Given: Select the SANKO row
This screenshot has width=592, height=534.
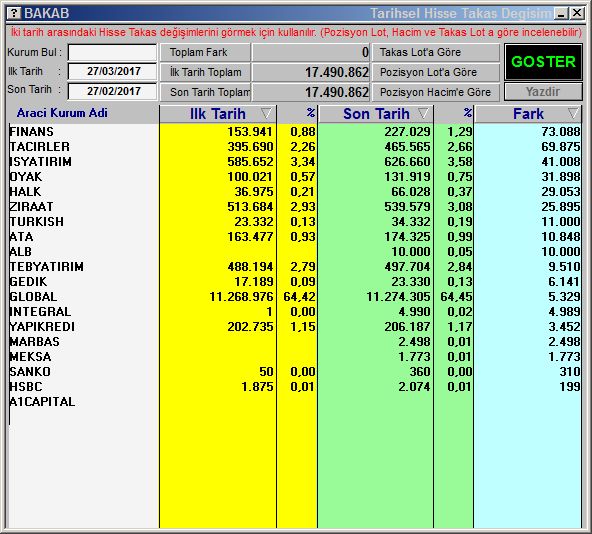Looking at the screenshot, I should click(x=295, y=372).
